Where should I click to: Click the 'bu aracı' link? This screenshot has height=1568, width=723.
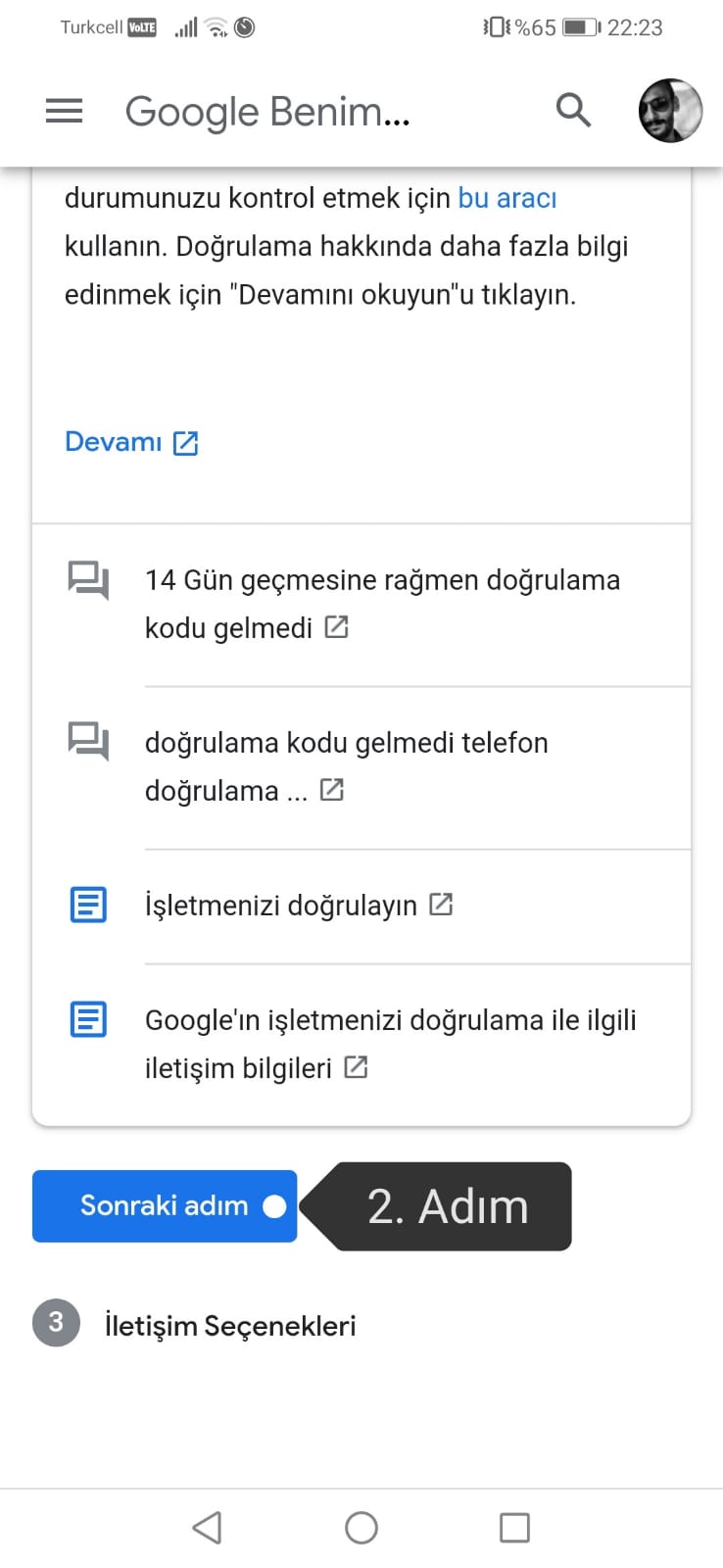pos(506,198)
